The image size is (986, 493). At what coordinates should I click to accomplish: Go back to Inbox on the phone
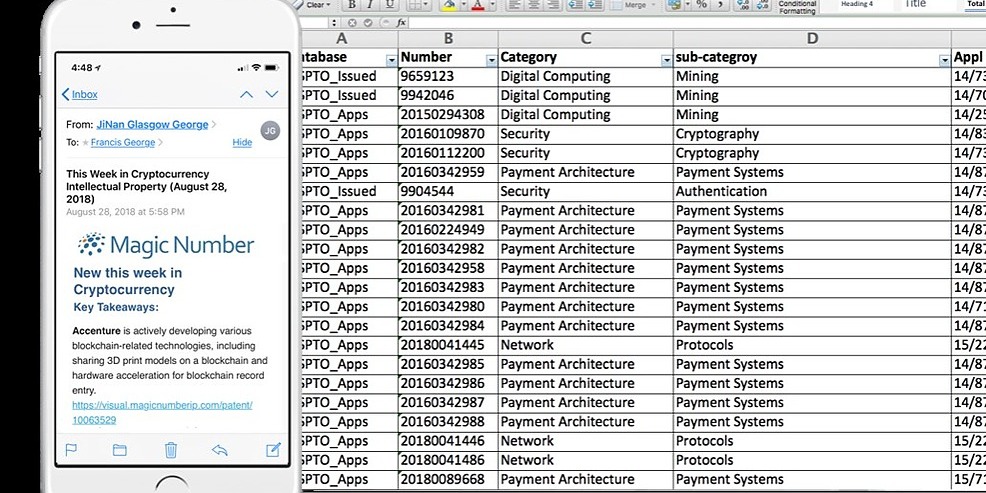79,94
